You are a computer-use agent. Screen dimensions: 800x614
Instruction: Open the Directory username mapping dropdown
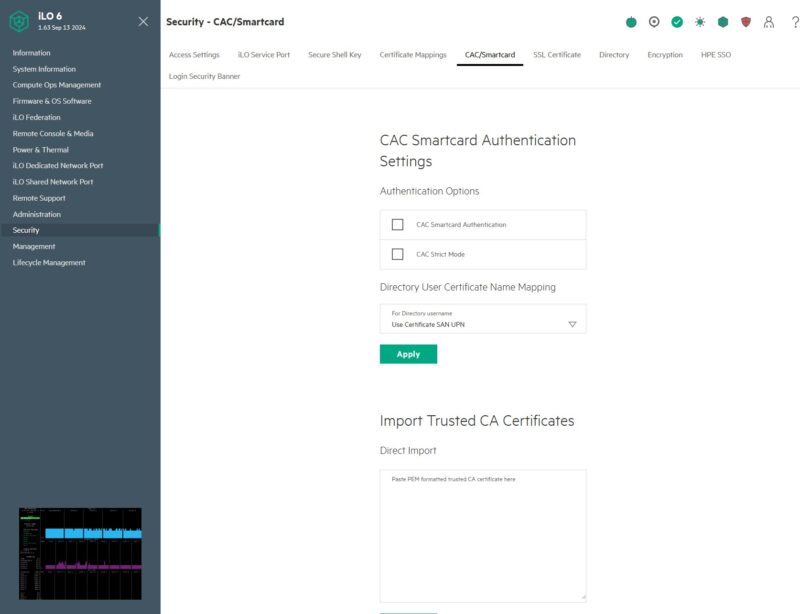tap(572, 322)
